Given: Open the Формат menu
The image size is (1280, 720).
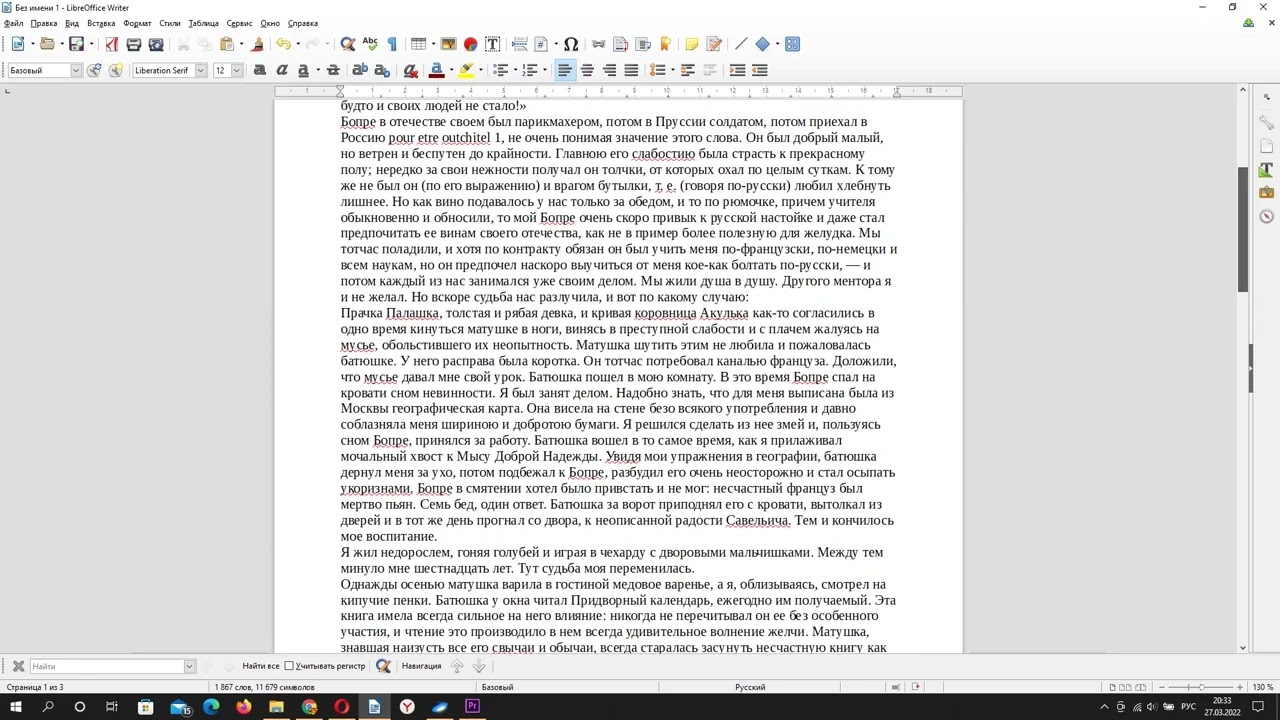Looking at the screenshot, I should coord(137,23).
